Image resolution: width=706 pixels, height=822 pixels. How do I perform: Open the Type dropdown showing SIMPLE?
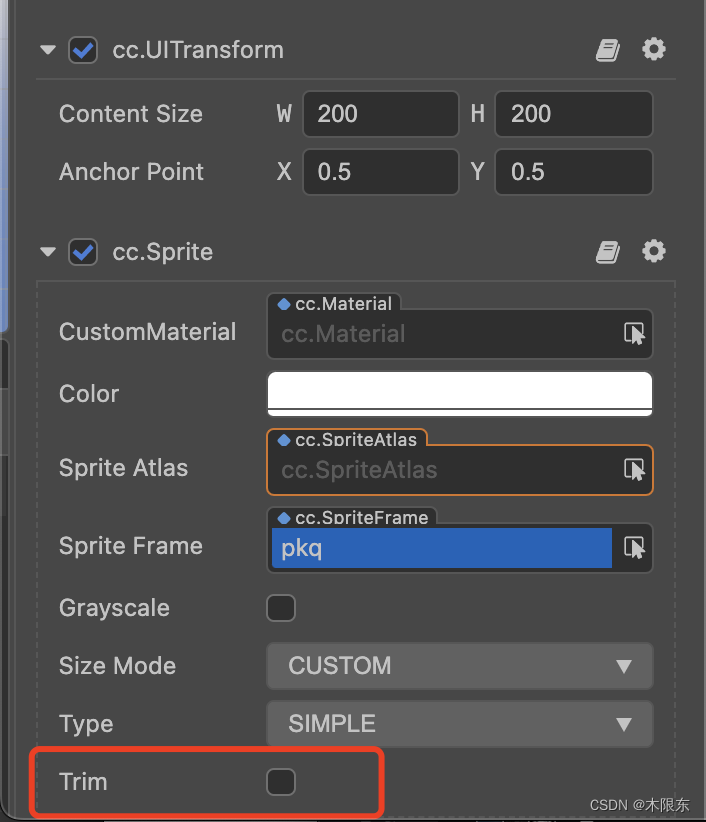(460, 724)
